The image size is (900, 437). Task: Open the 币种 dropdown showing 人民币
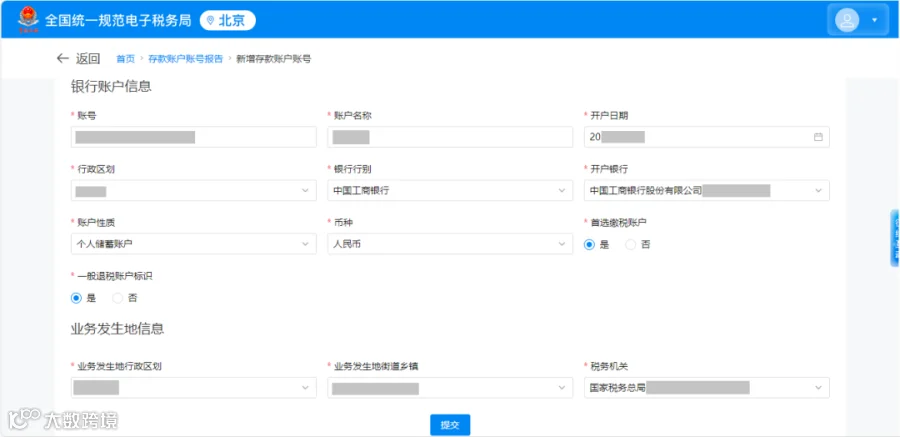[450, 244]
